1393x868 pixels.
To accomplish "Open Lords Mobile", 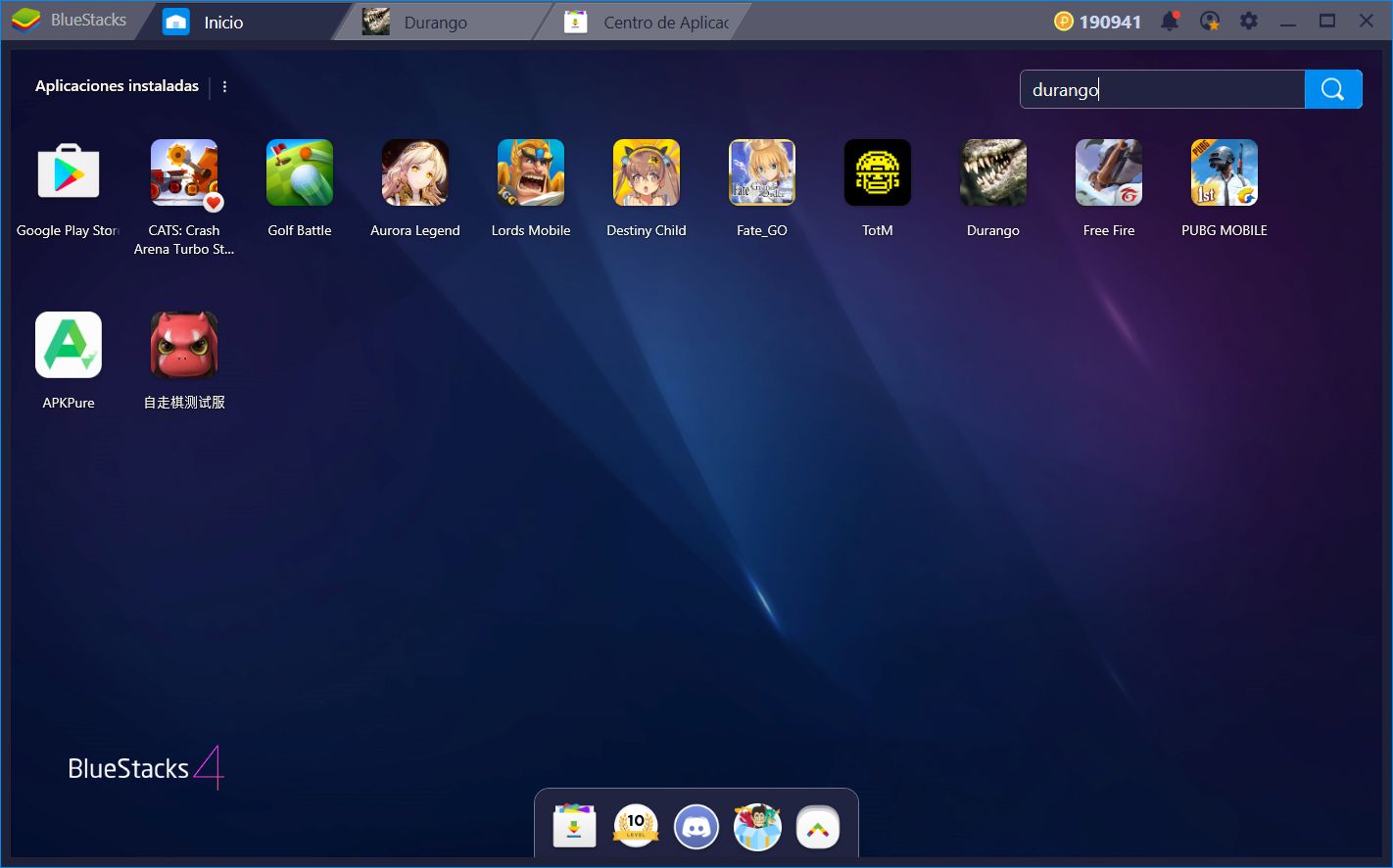I will (531, 172).
